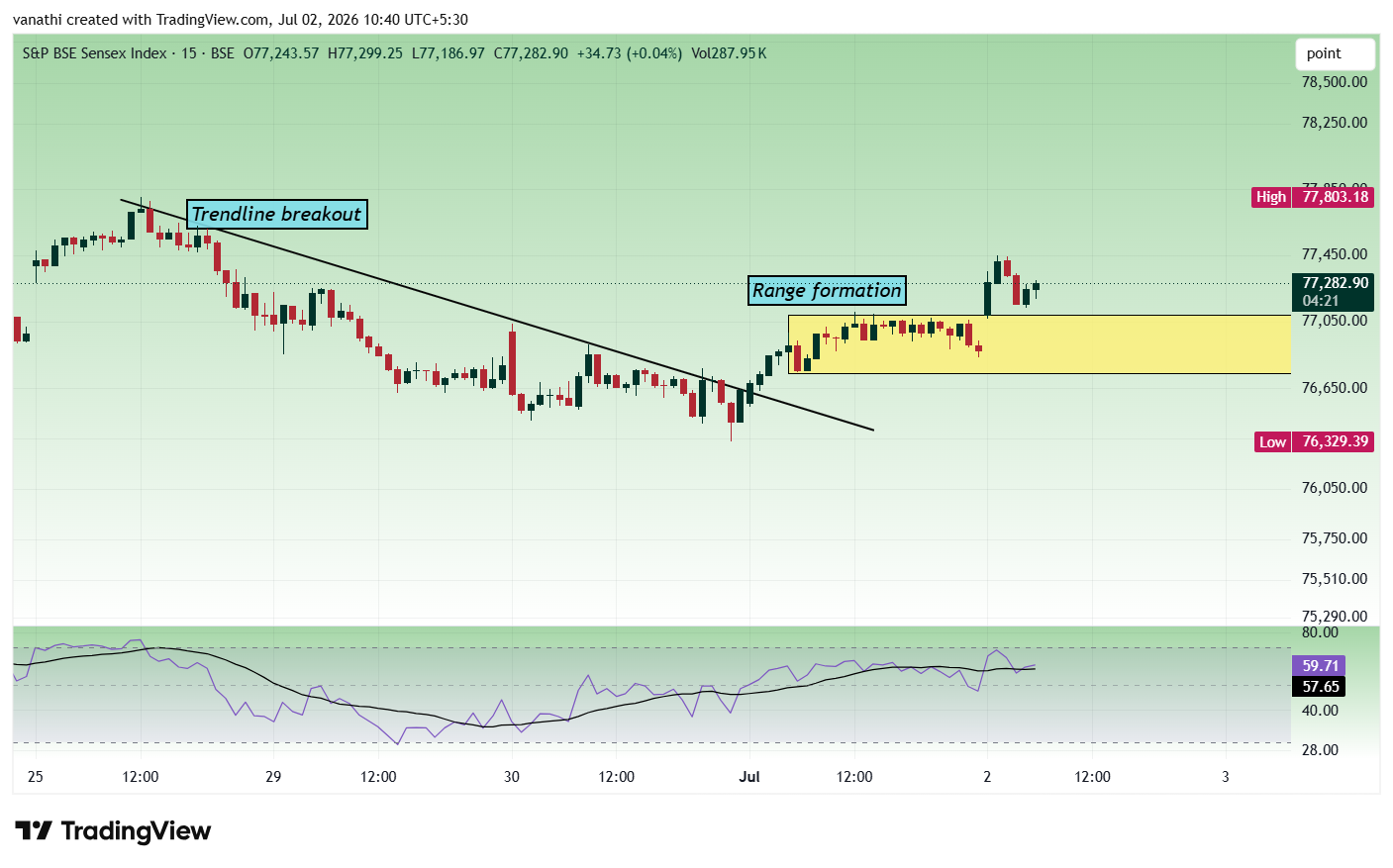Click the Vol287.95K volume reading
1393x868 pixels.
pyautogui.click(x=729, y=53)
